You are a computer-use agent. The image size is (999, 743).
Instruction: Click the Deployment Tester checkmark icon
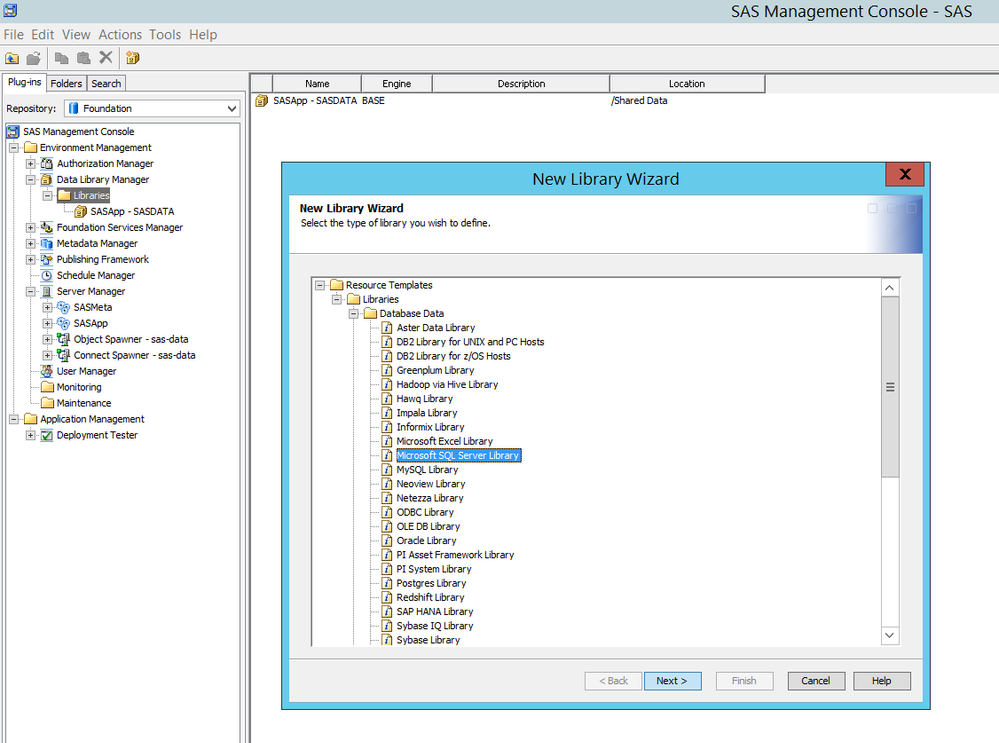(47, 435)
